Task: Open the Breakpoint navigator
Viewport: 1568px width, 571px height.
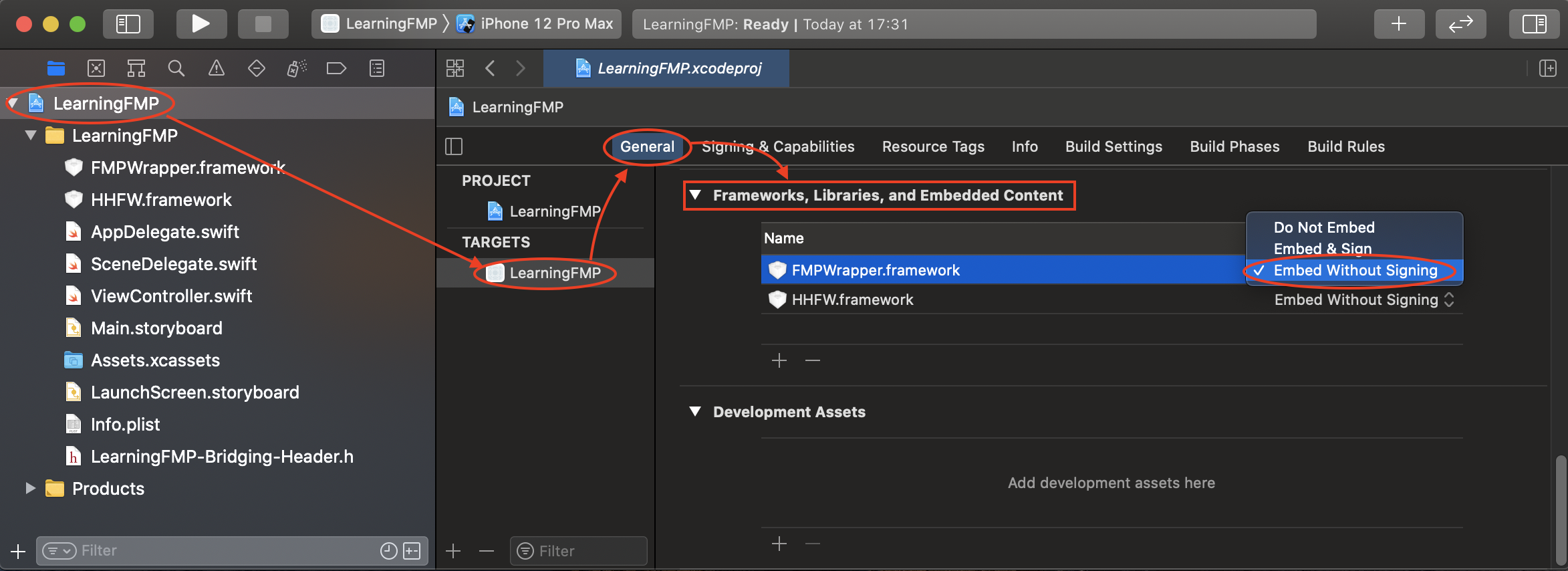Action: pos(336,68)
